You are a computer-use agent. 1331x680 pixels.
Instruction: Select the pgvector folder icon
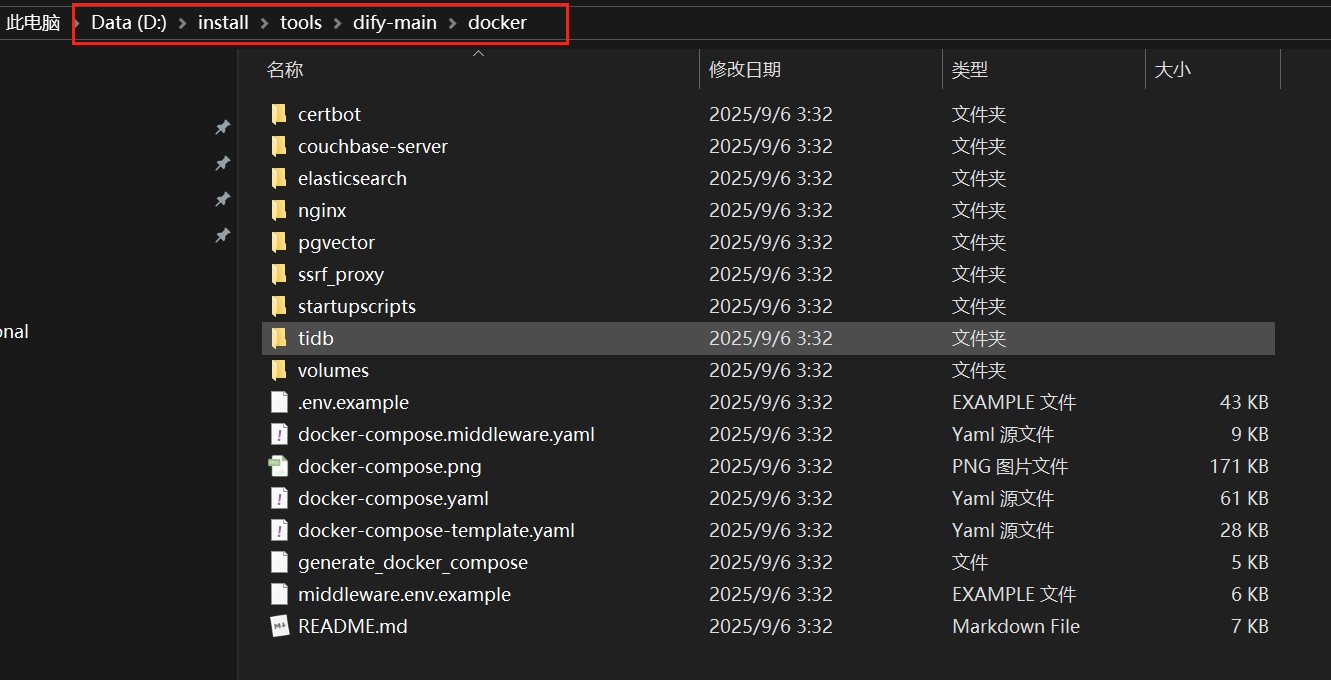279,242
